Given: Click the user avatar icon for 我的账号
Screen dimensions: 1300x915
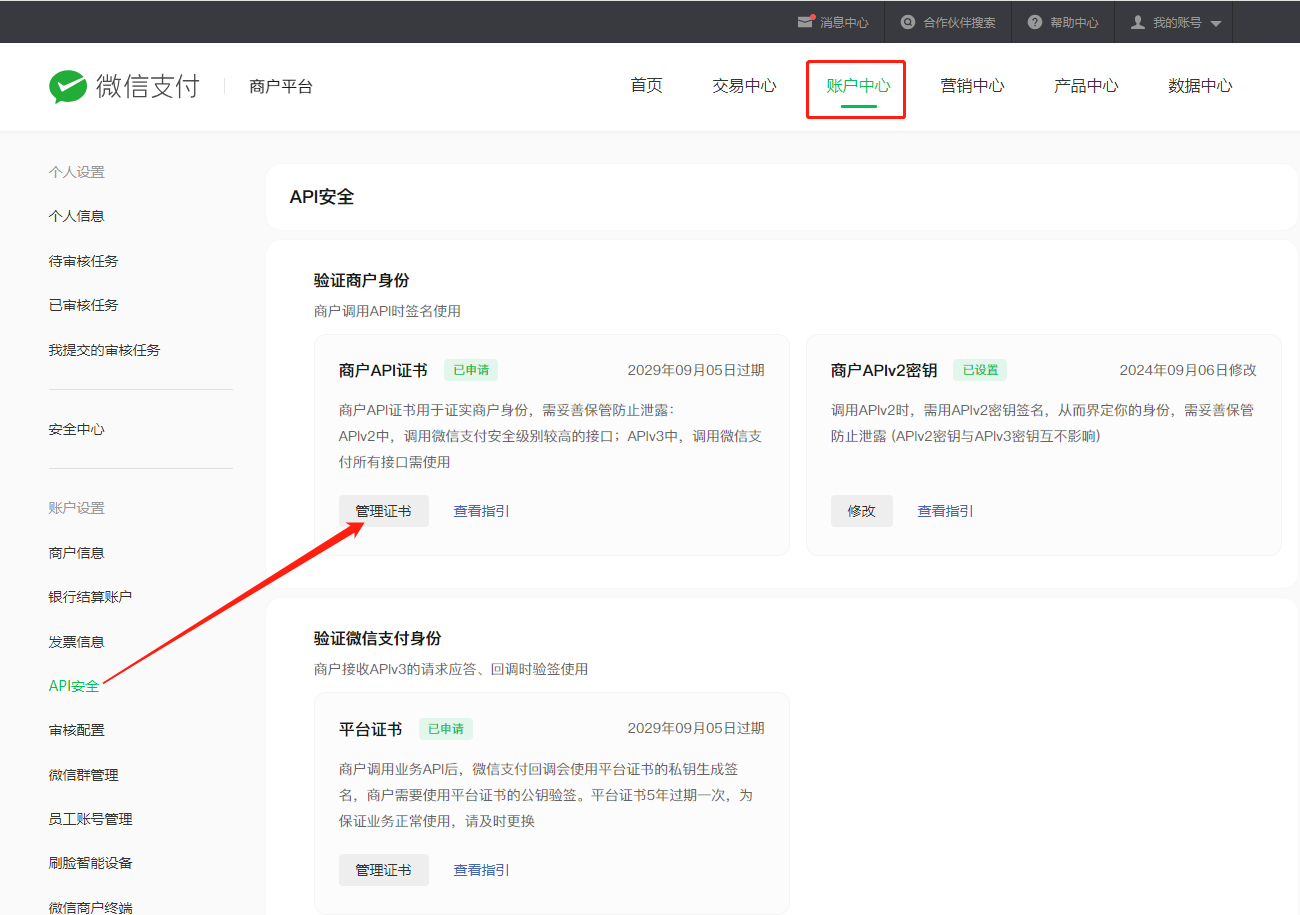Looking at the screenshot, I should pyautogui.click(x=1138, y=22).
